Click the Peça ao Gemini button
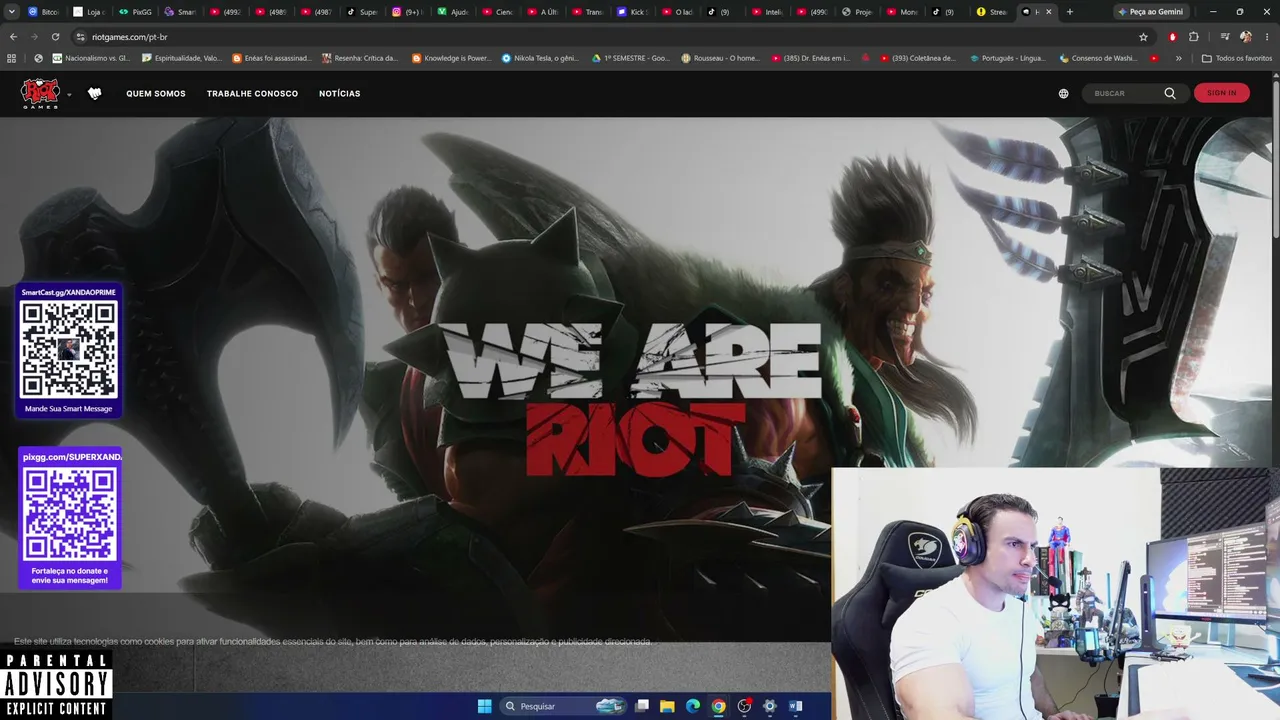Viewport: 1280px width, 720px height. 1150,12
